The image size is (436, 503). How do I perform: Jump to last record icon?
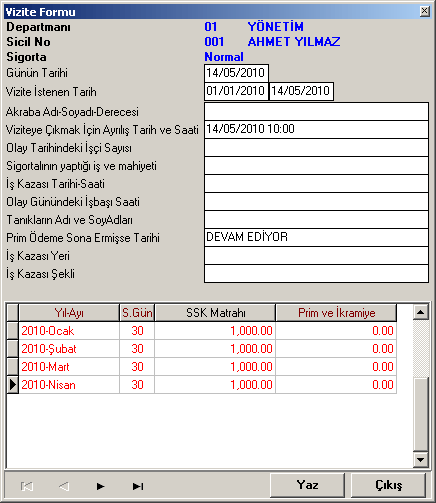pos(138,486)
